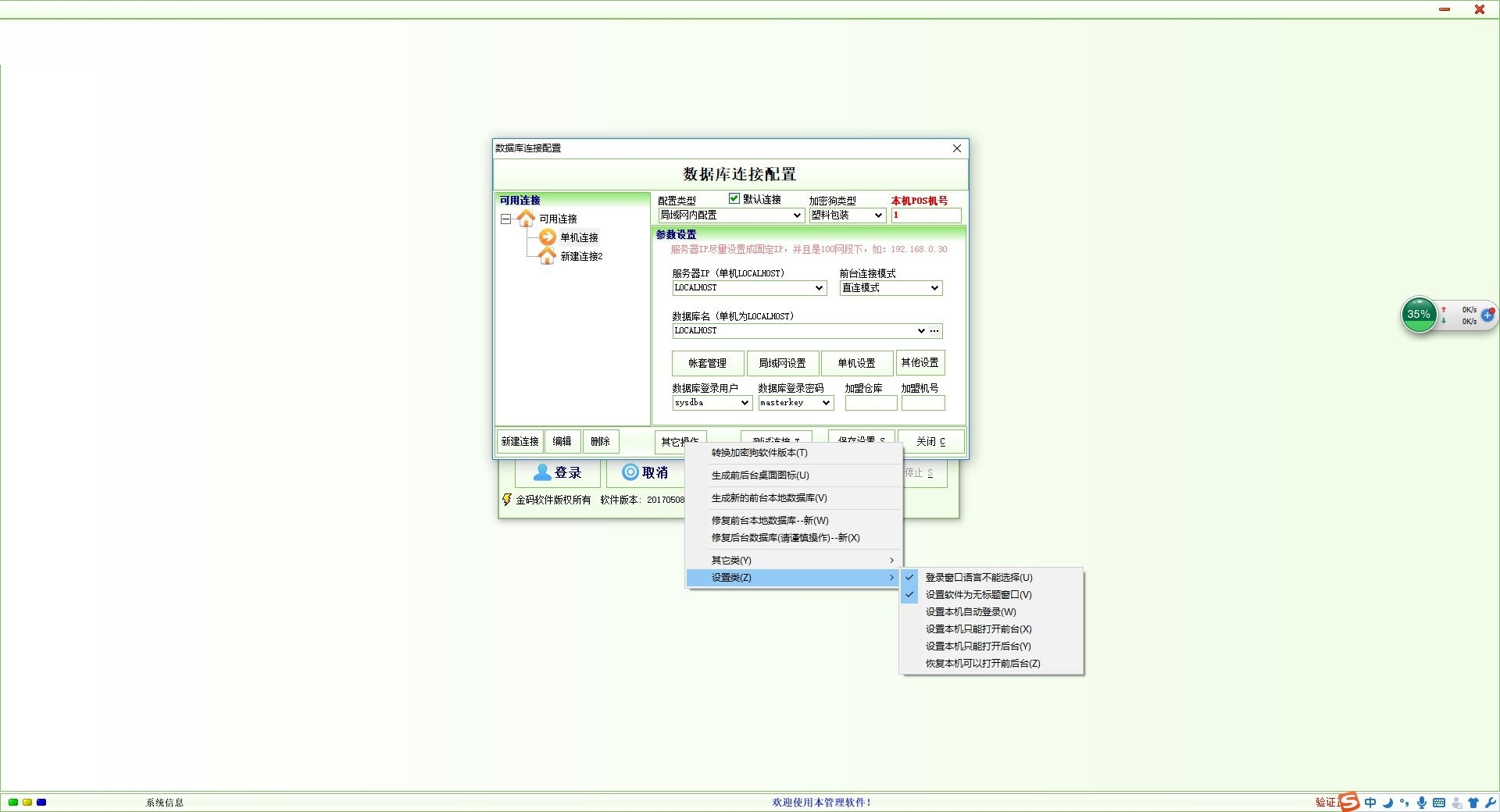
Task: Choose 设置本机只能打开后台(Y) in submenu
Action: (x=992, y=646)
